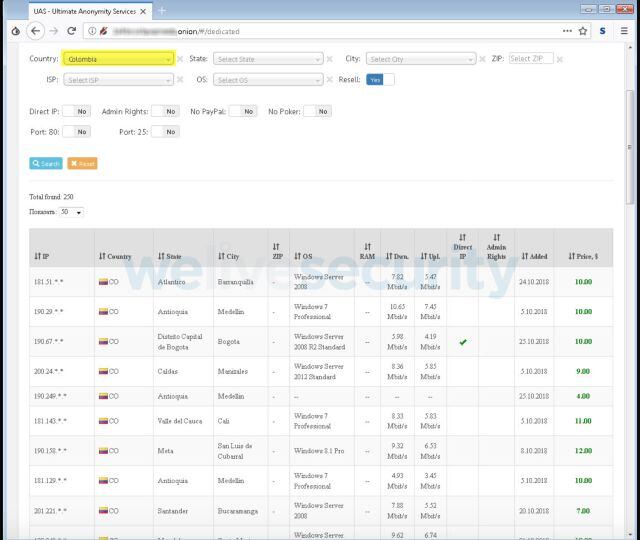Open a new browser tab

162,10
